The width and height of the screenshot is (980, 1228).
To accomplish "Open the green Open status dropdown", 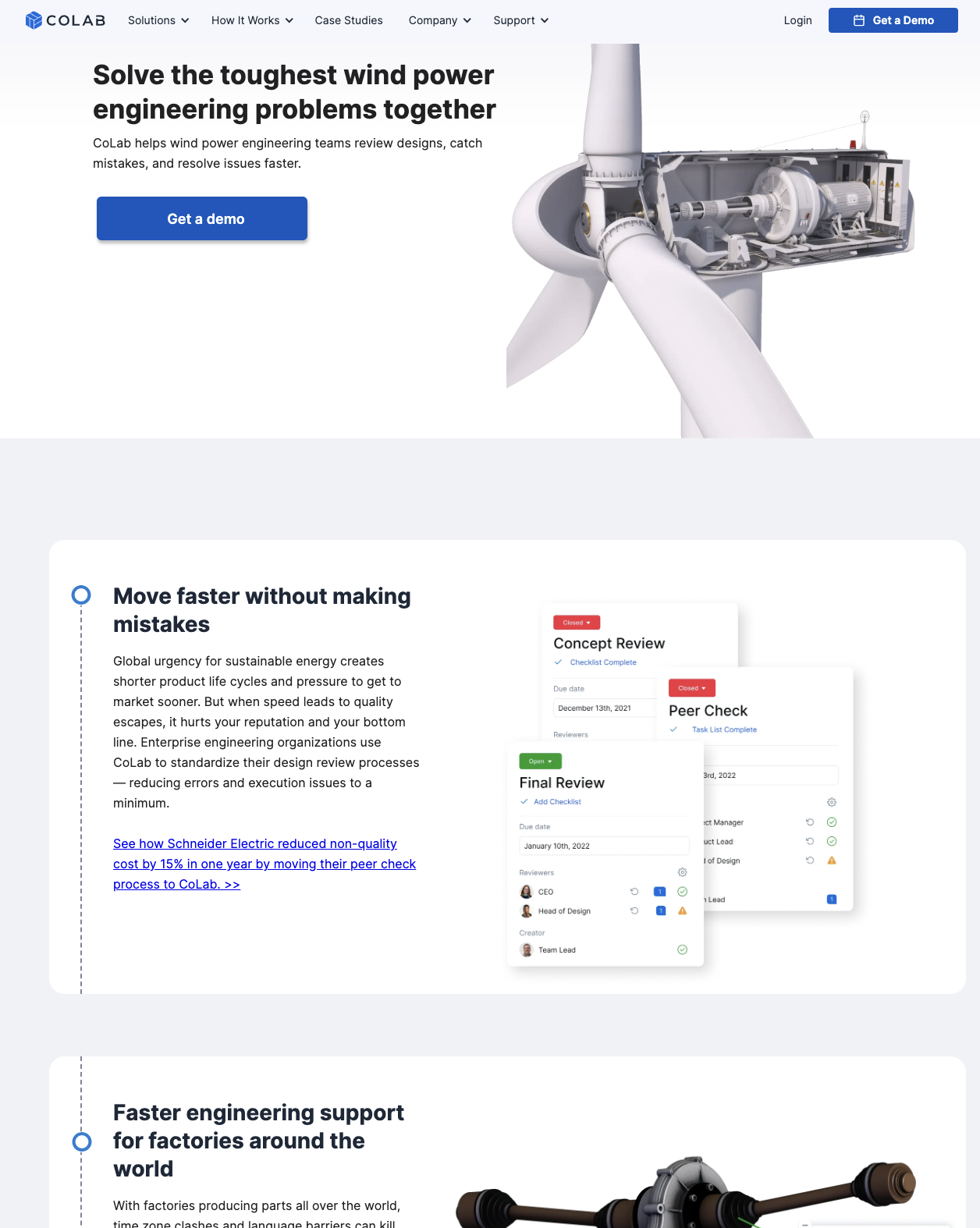I will point(540,761).
